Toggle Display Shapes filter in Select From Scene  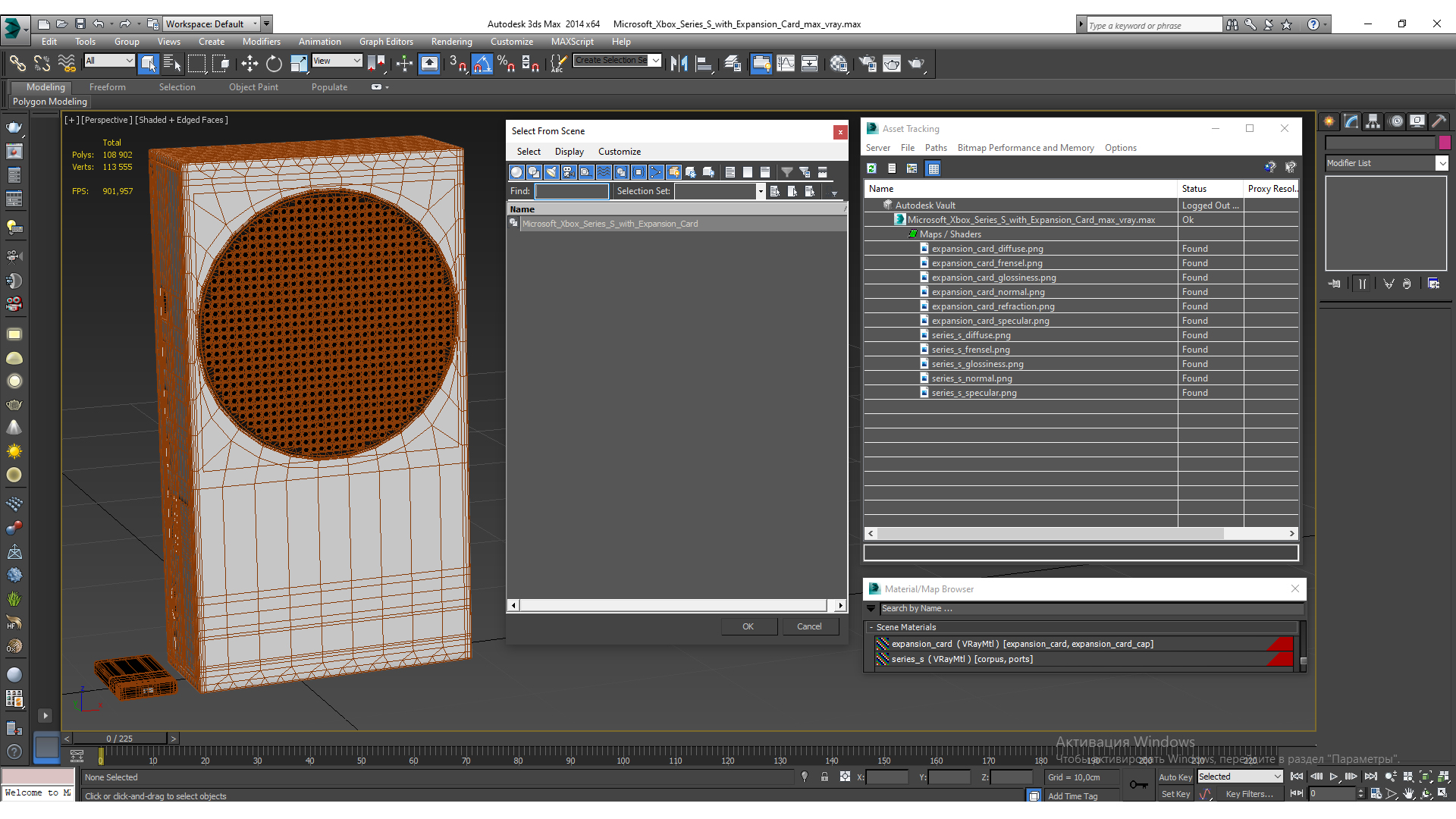[534, 172]
